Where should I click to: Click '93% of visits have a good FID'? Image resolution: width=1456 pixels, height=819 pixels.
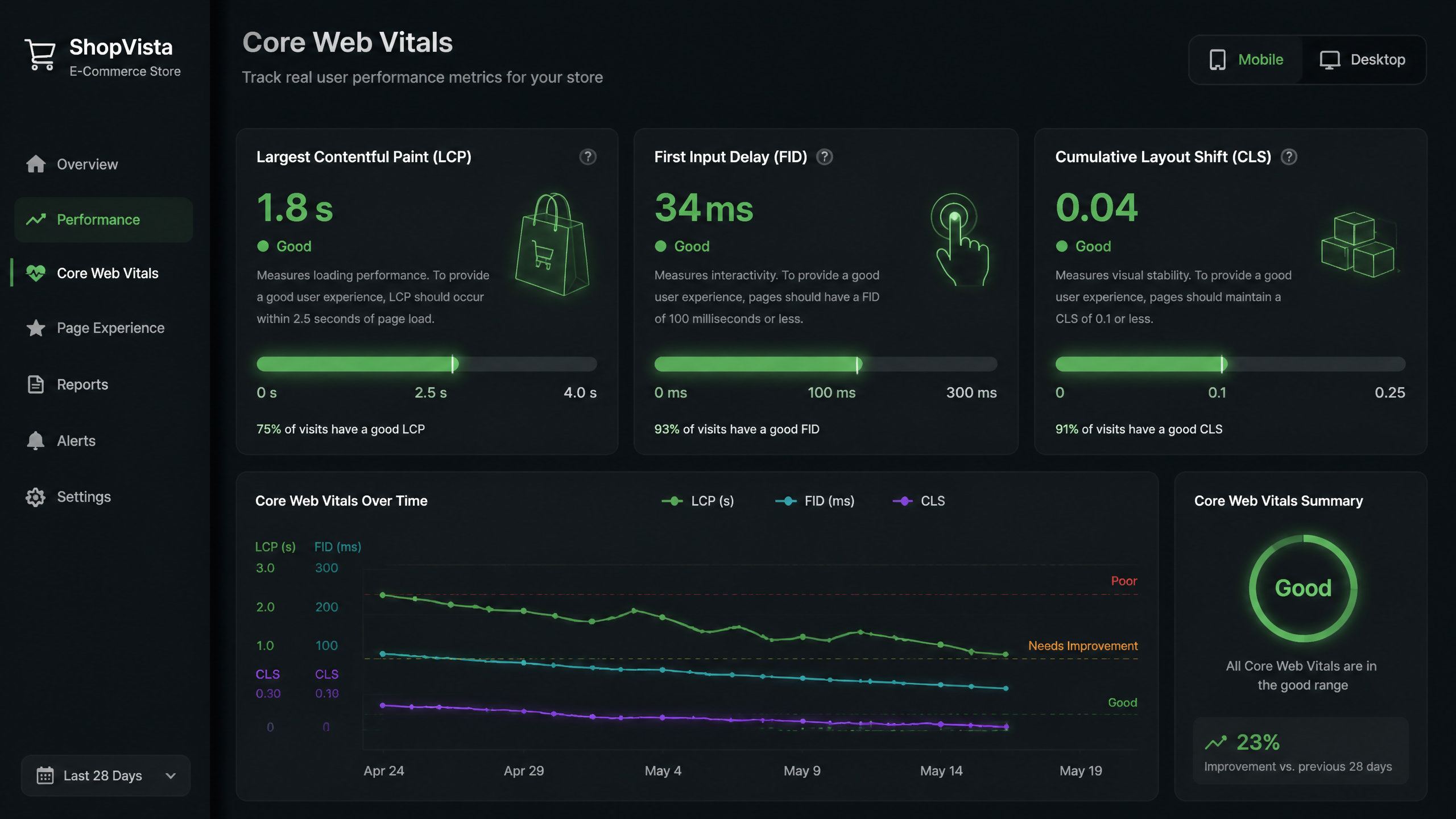[737, 429]
